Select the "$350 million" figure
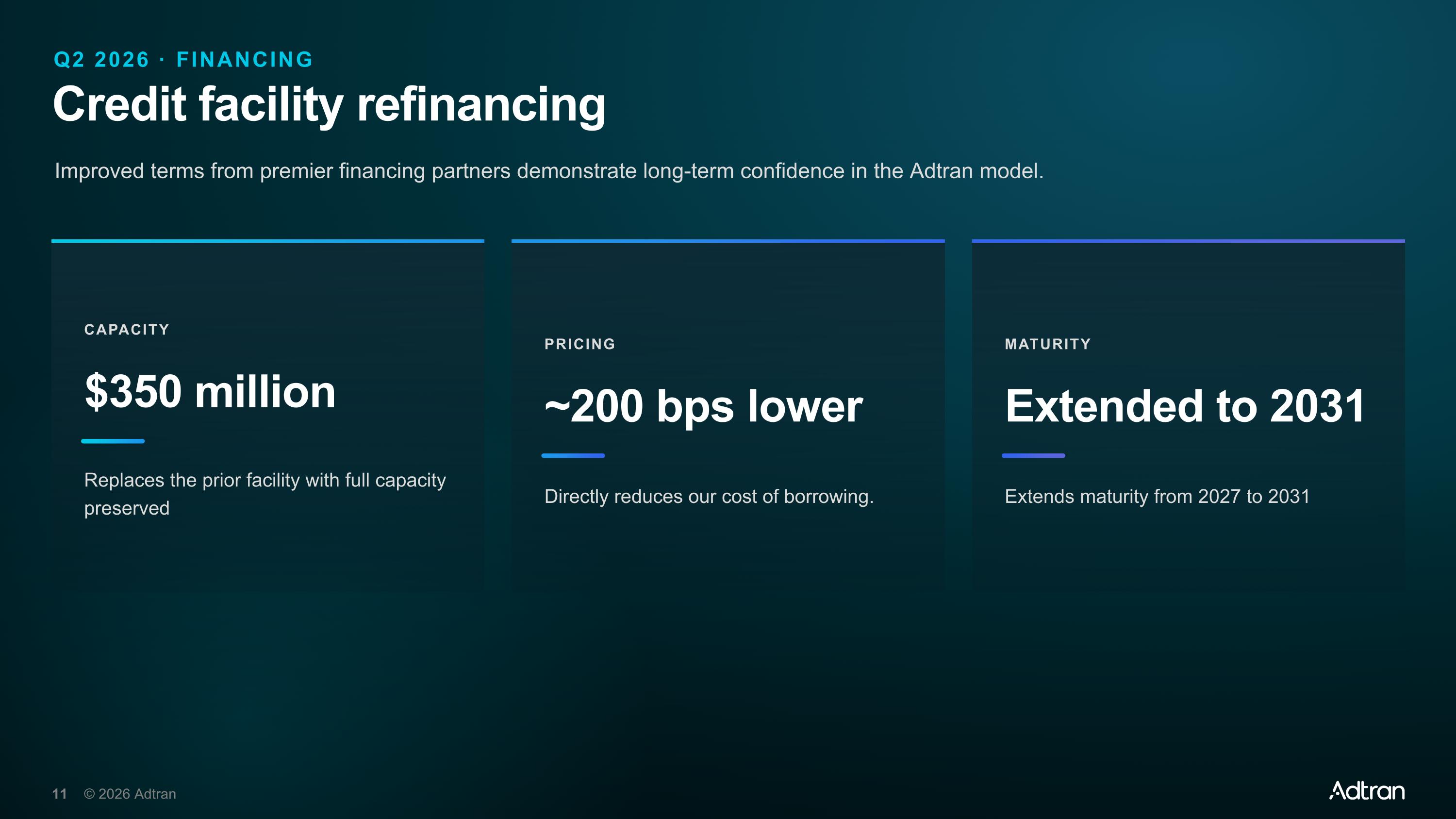The width and height of the screenshot is (1456, 819). point(210,391)
